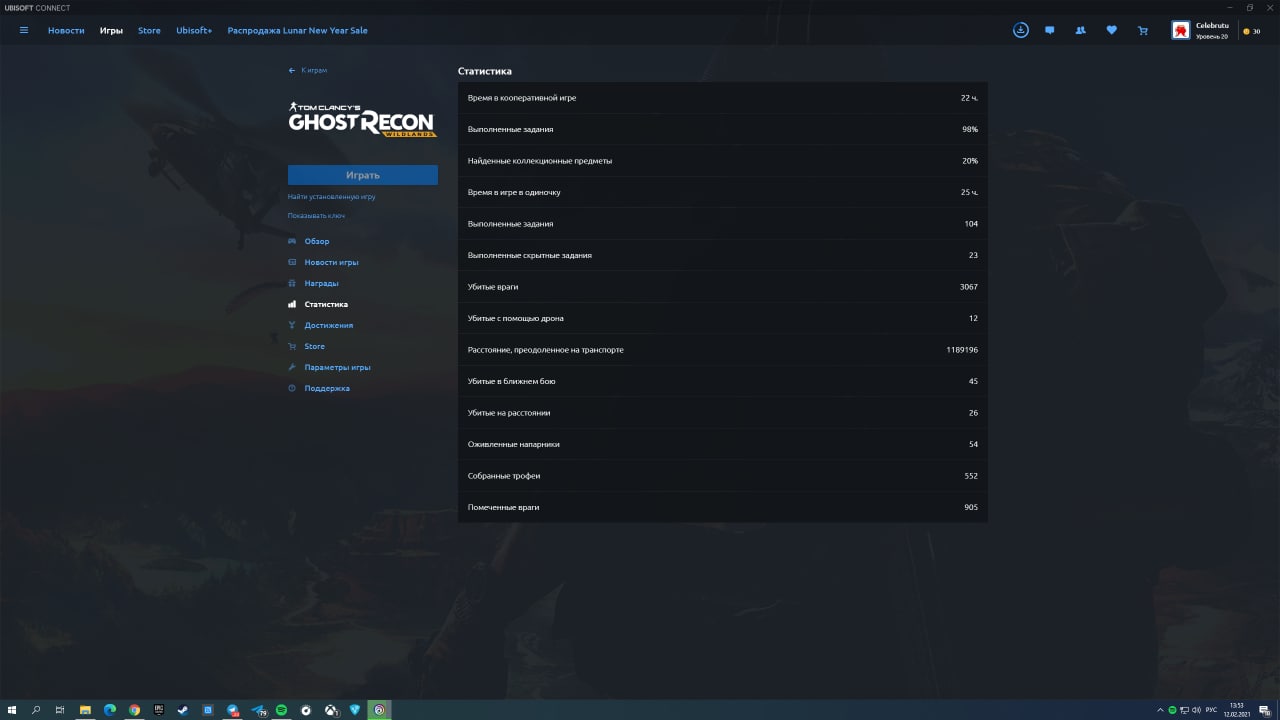
Task: Open the hamburger menu in Ubisoft Connect
Action: (24, 30)
